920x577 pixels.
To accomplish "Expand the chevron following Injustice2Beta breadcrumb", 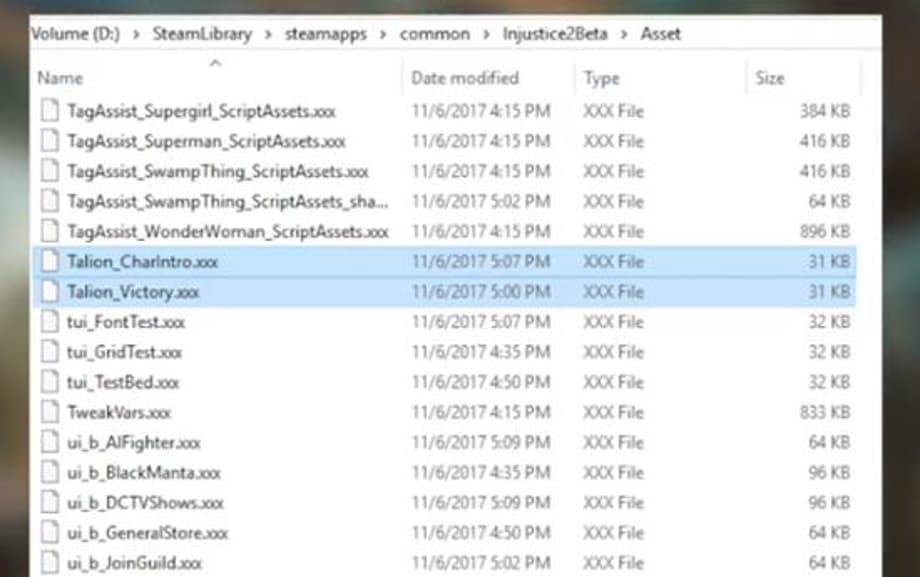I will (x=623, y=34).
